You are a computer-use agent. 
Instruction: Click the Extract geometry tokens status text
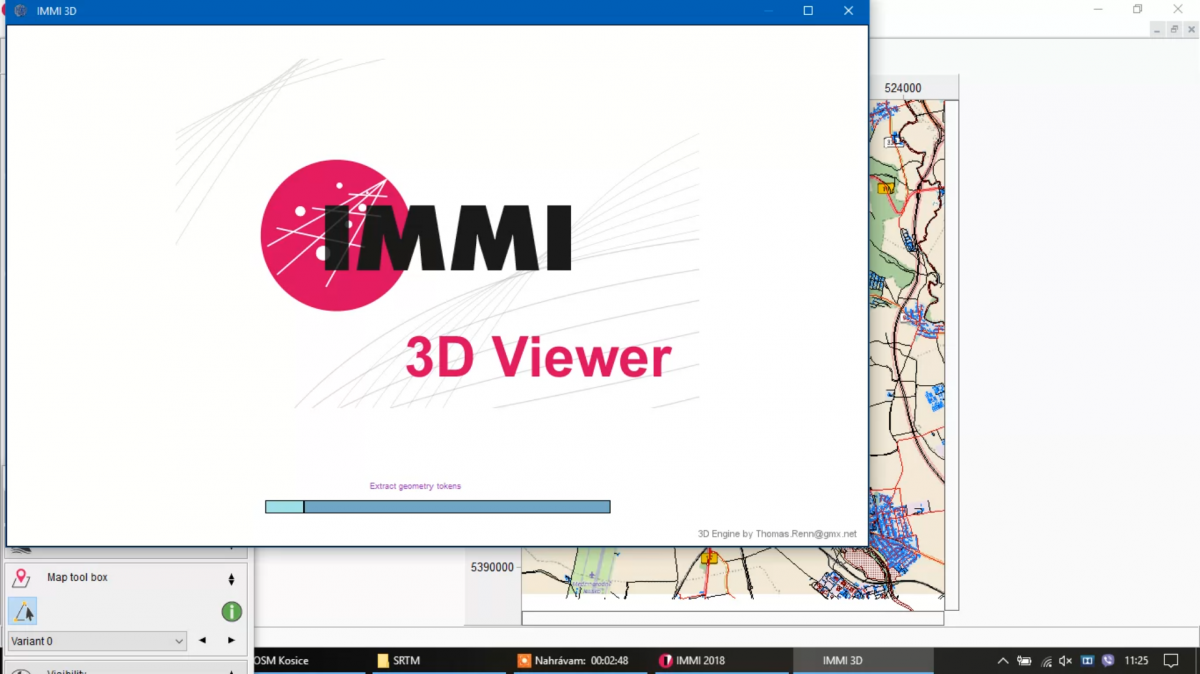pyautogui.click(x=415, y=486)
